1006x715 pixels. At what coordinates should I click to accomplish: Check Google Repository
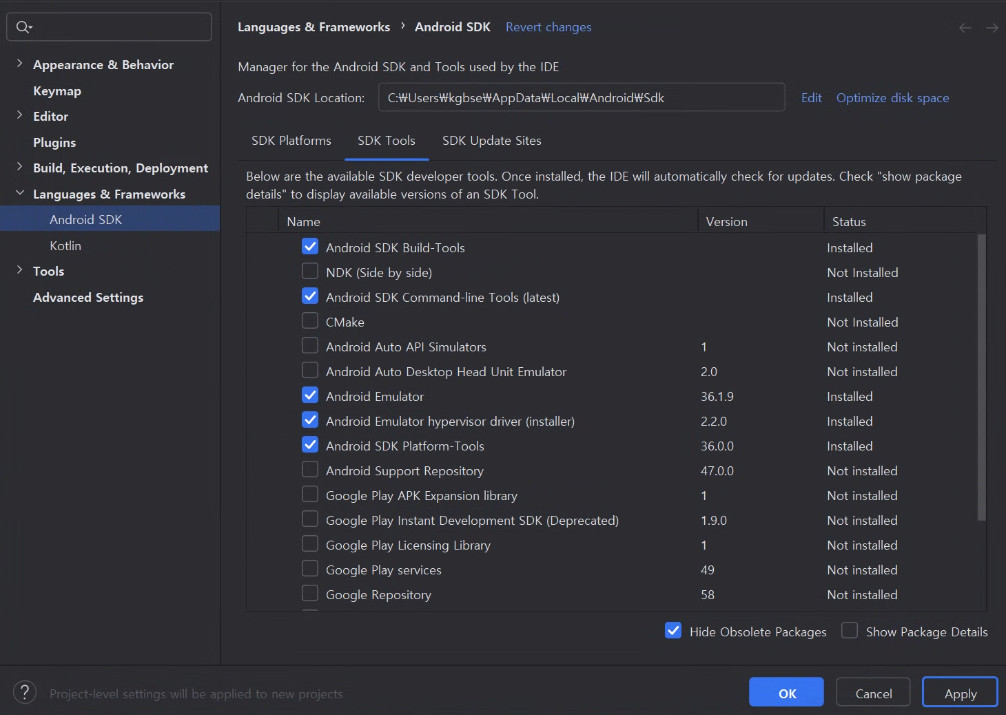coord(310,594)
